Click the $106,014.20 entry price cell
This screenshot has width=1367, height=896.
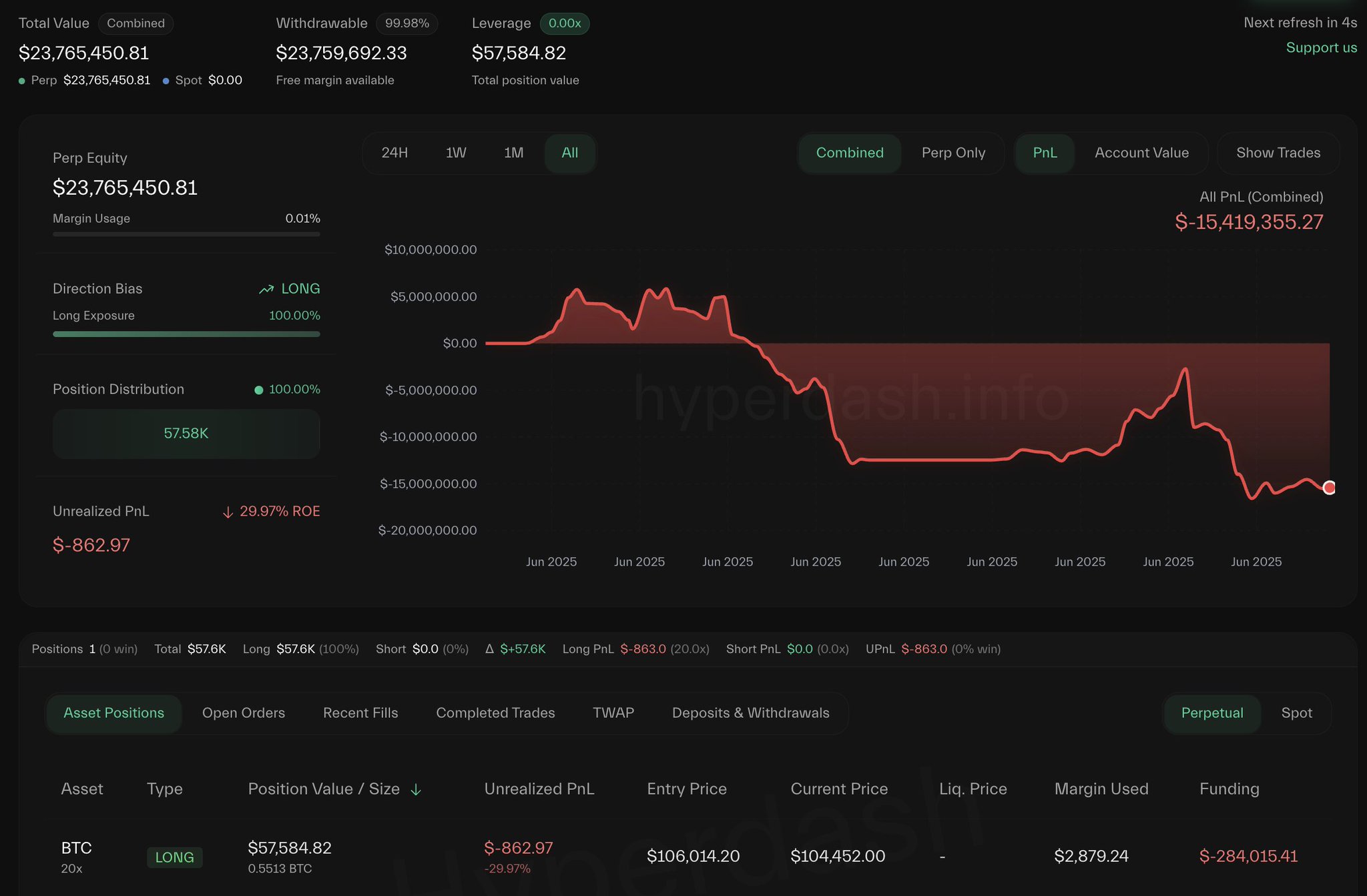tap(694, 856)
